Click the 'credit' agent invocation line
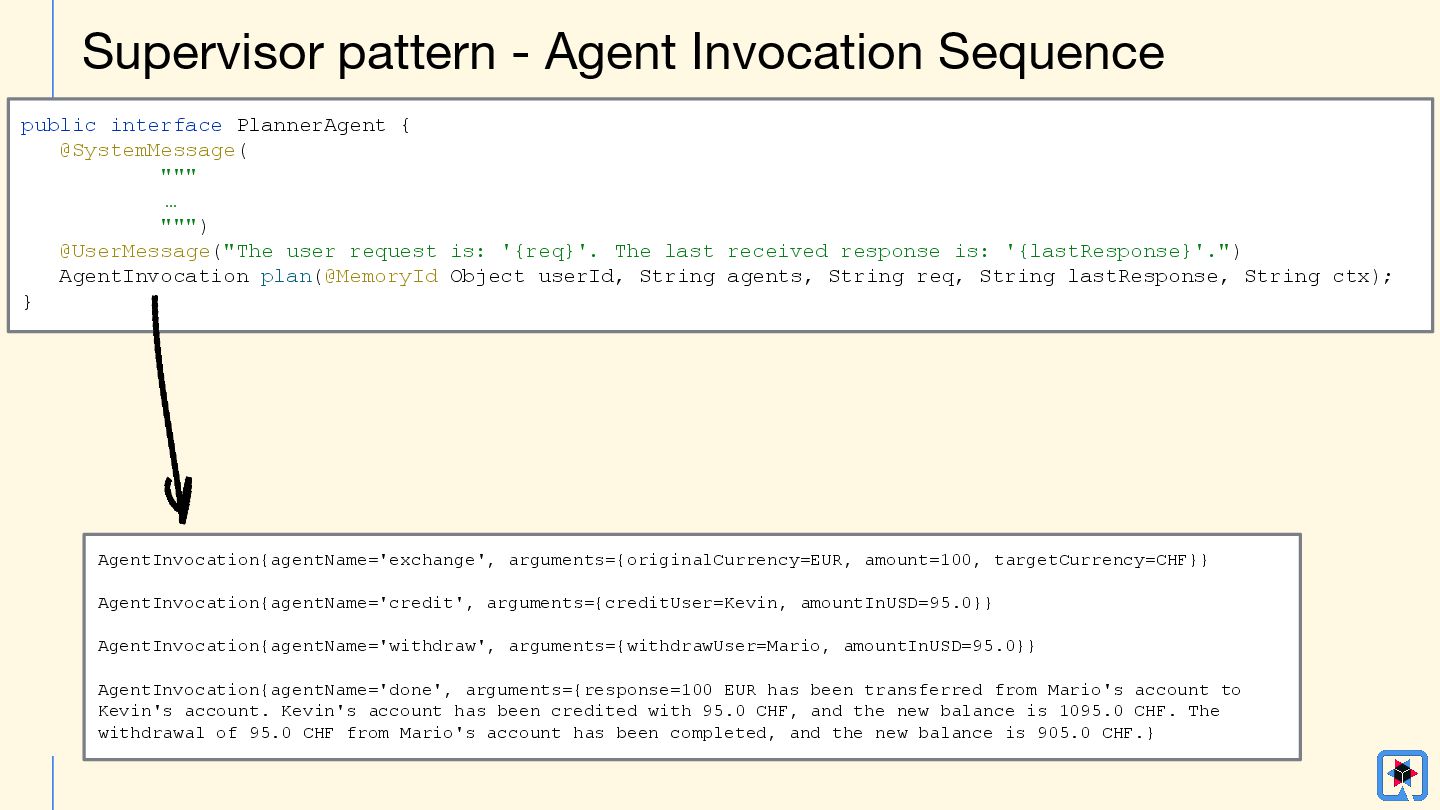1440x810 pixels. coord(545,603)
